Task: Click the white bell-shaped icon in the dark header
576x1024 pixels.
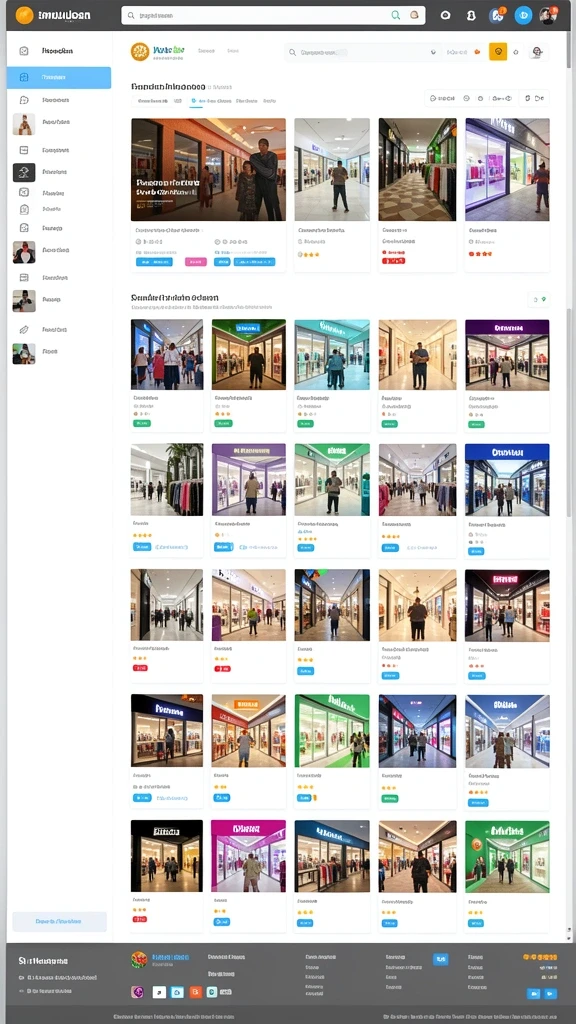Action: tap(471, 15)
